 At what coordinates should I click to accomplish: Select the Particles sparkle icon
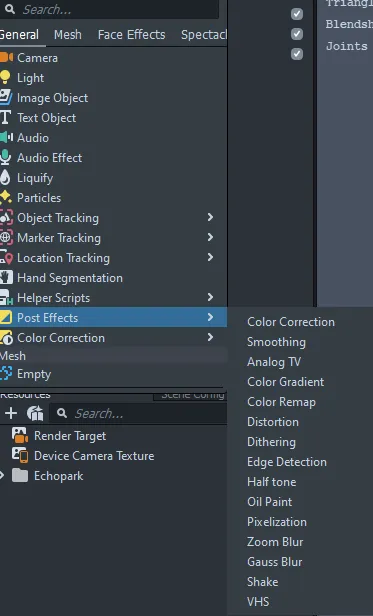click(x=6, y=197)
